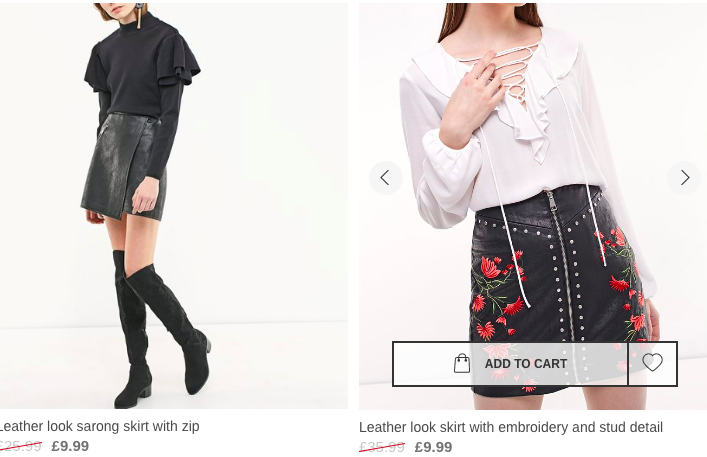Show the previous photo of the embroidered skirt

pyautogui.click(x=386, y=178)
